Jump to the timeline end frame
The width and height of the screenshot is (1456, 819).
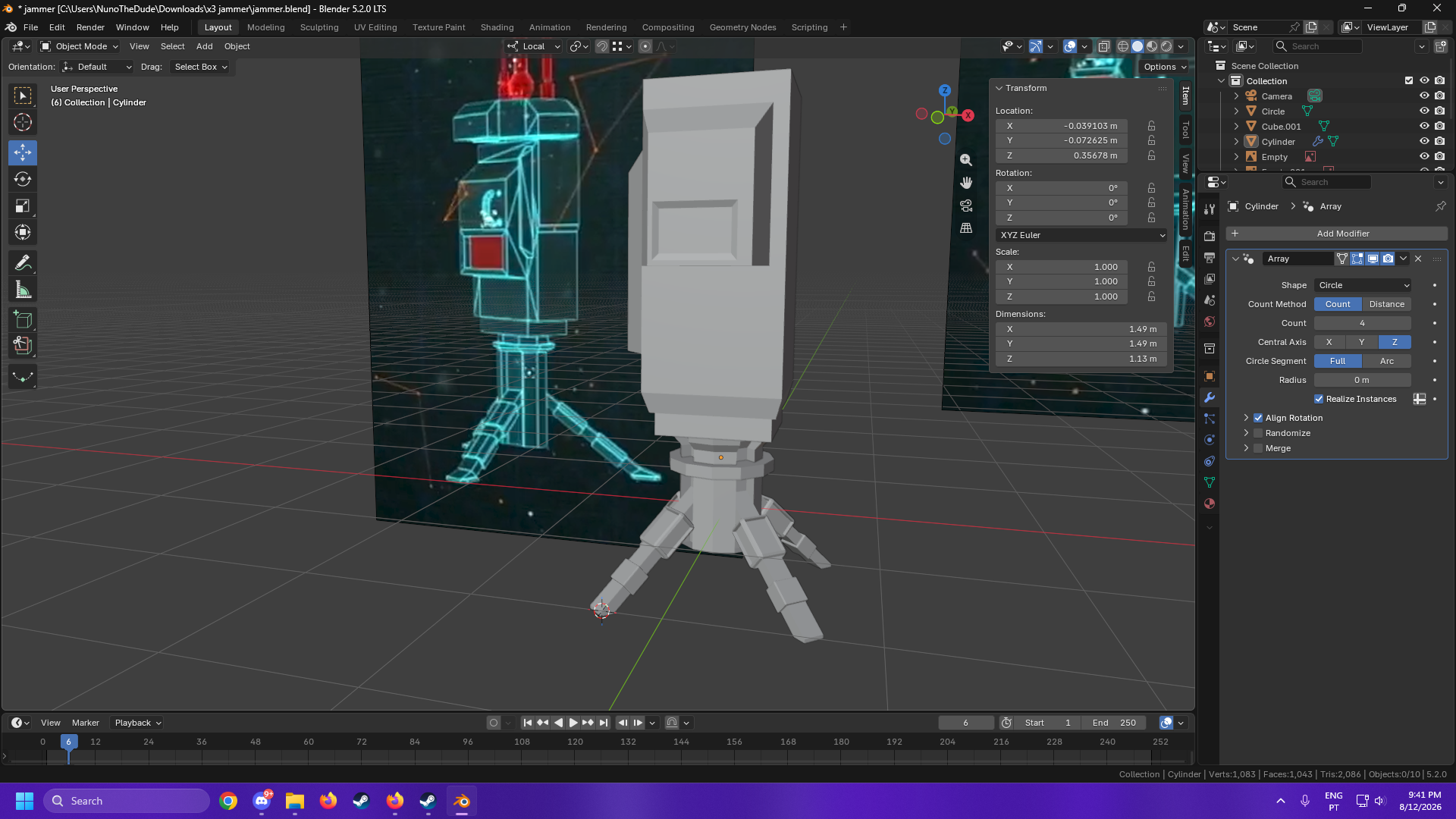pos(604,723)
